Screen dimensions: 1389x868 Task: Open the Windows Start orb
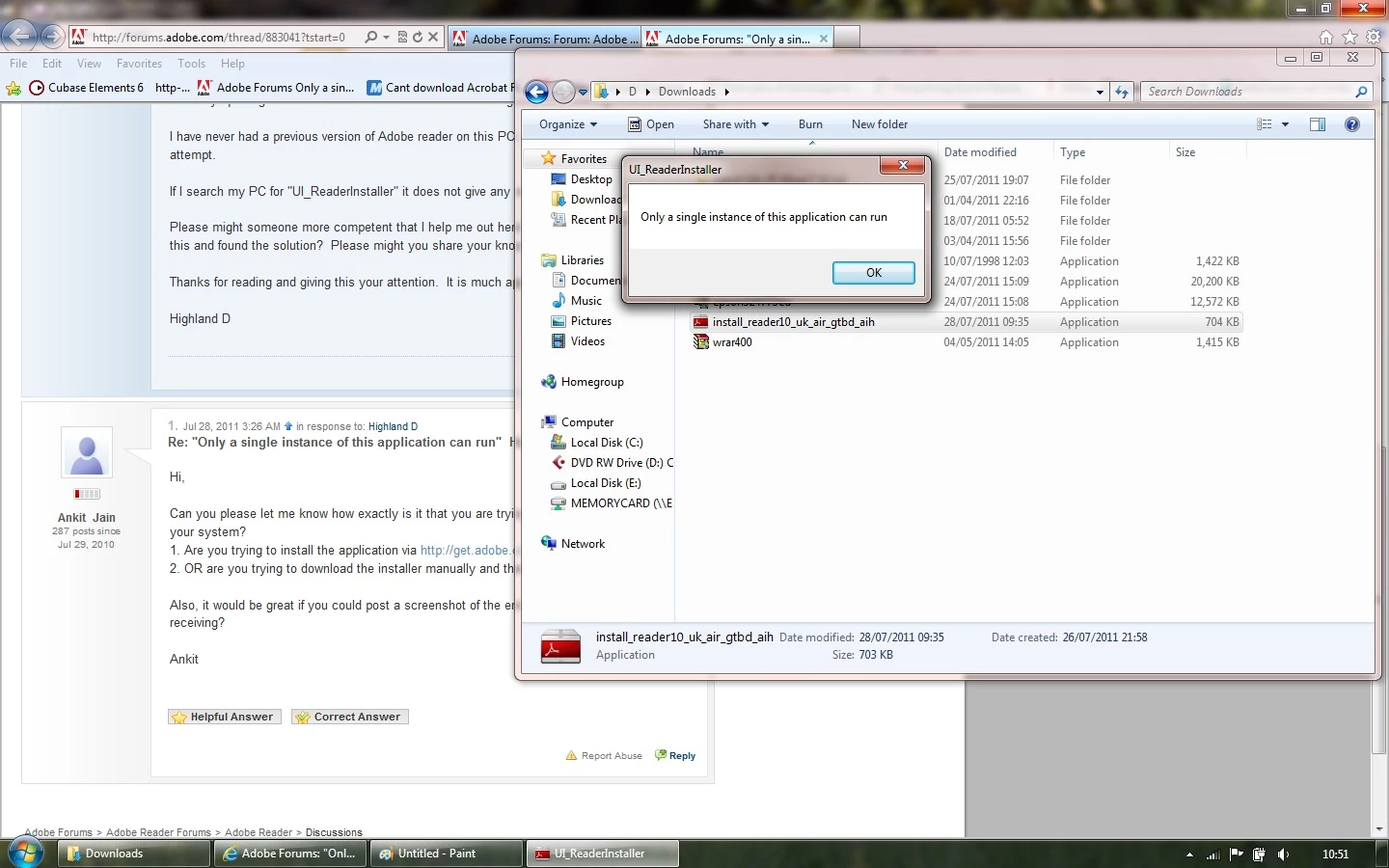(x=24, y=854)
